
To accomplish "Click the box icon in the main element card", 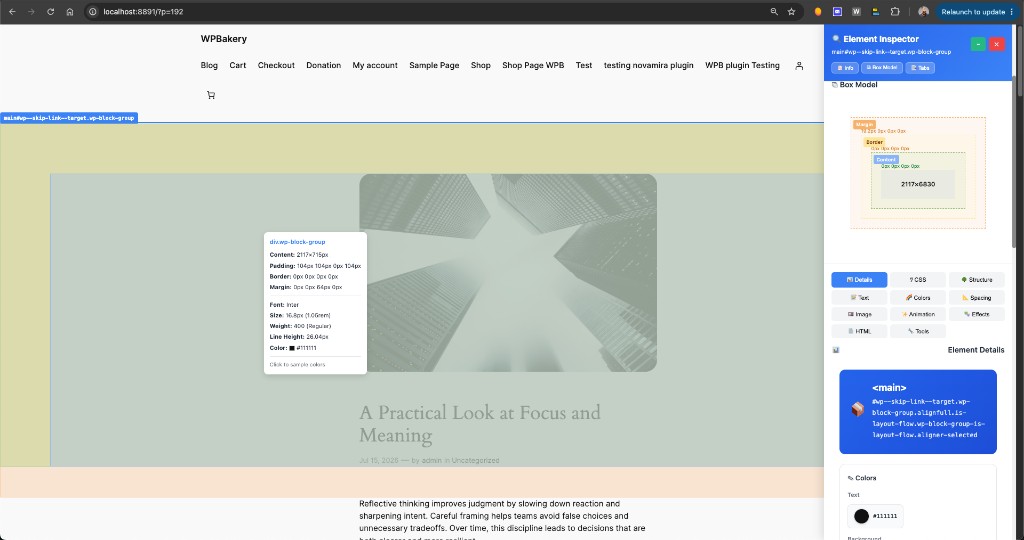I will [857, 409].
